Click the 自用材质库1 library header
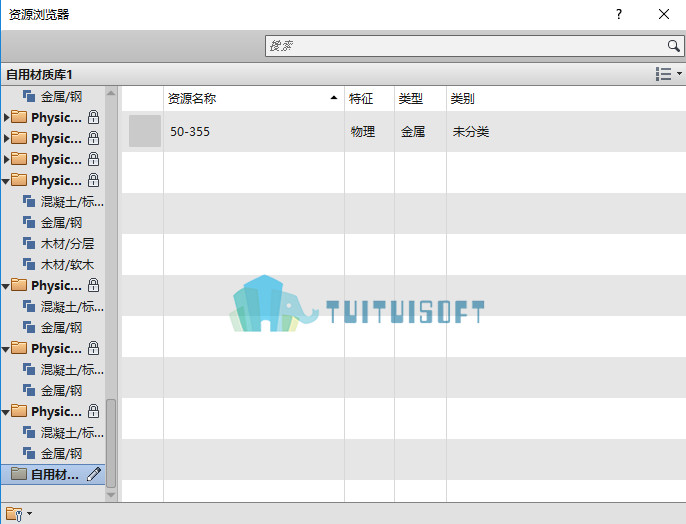Viewport: 686px width, 524px height. (39, 74)
